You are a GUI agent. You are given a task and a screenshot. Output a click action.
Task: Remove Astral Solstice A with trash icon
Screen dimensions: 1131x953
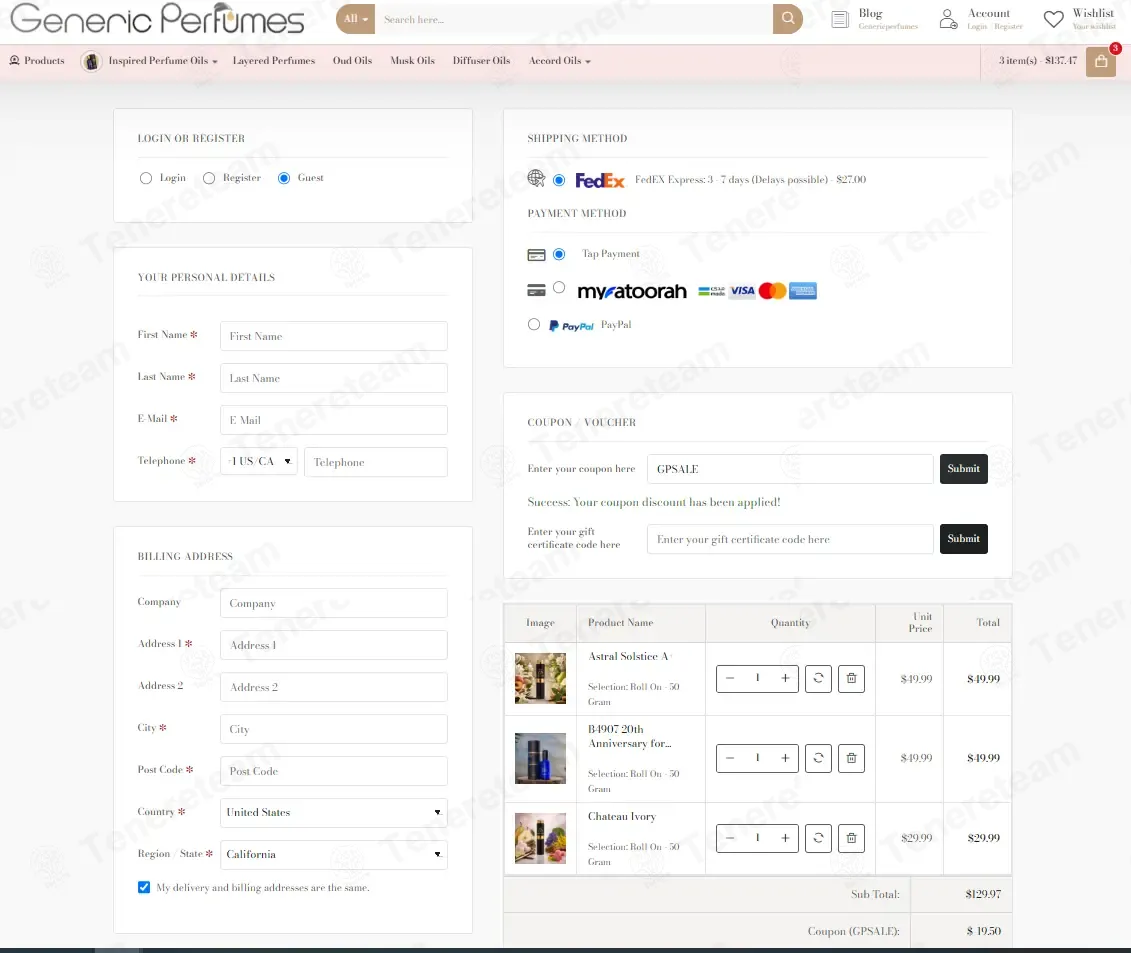[851, 678]
